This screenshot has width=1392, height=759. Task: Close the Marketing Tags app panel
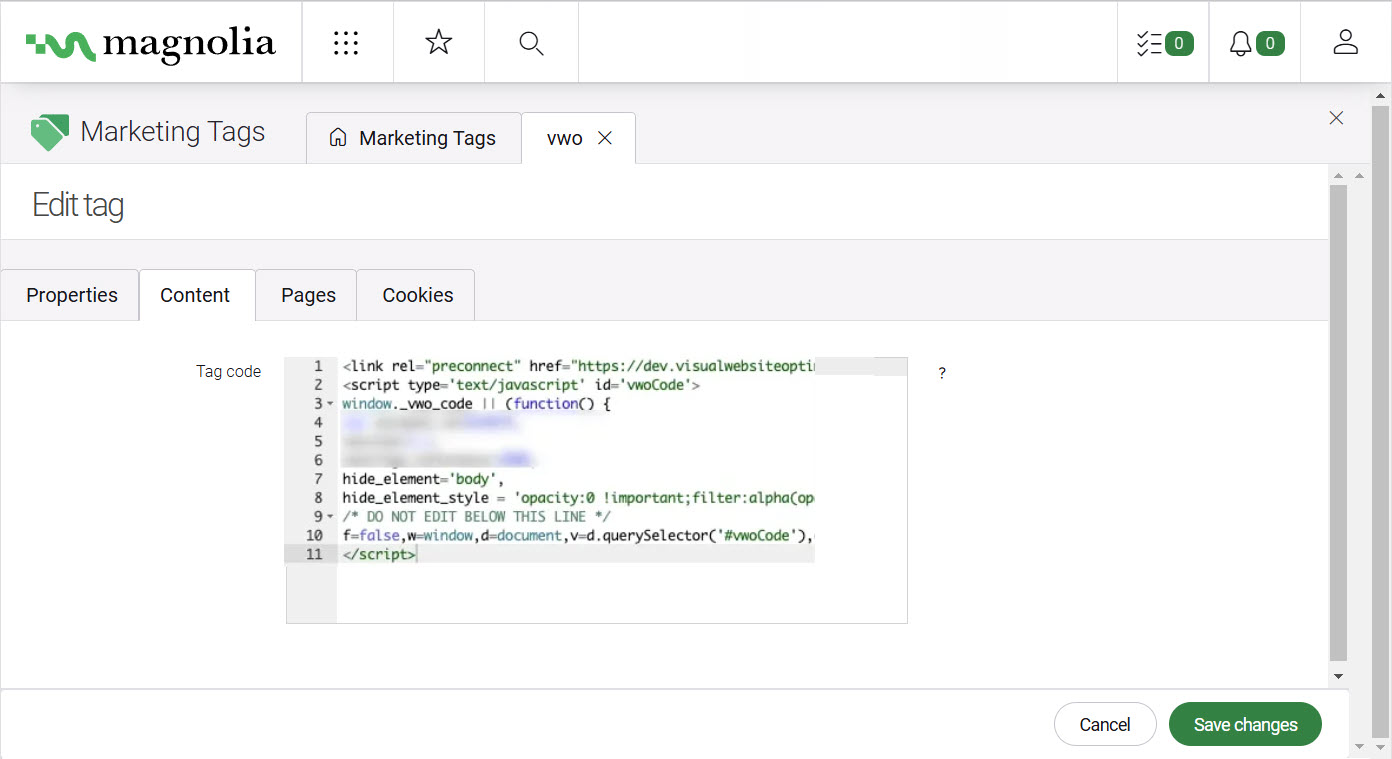click(1336, 118)
